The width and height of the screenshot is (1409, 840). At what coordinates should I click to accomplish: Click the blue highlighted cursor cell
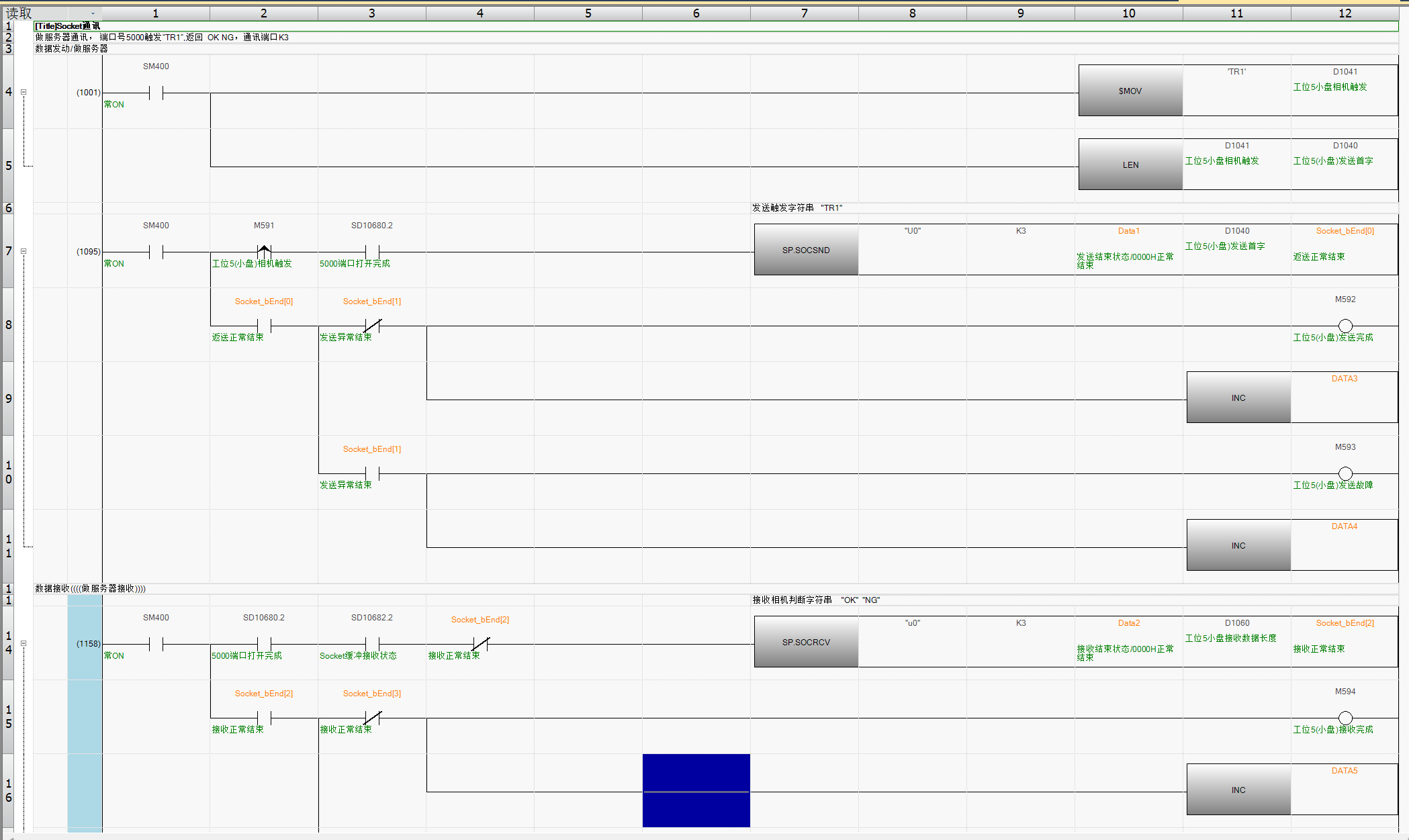[x=696, y=790]
